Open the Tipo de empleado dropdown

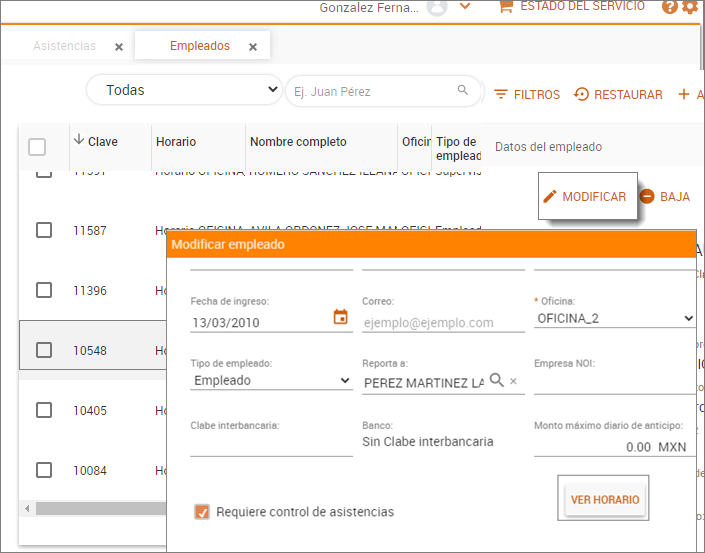coord(271,381)
